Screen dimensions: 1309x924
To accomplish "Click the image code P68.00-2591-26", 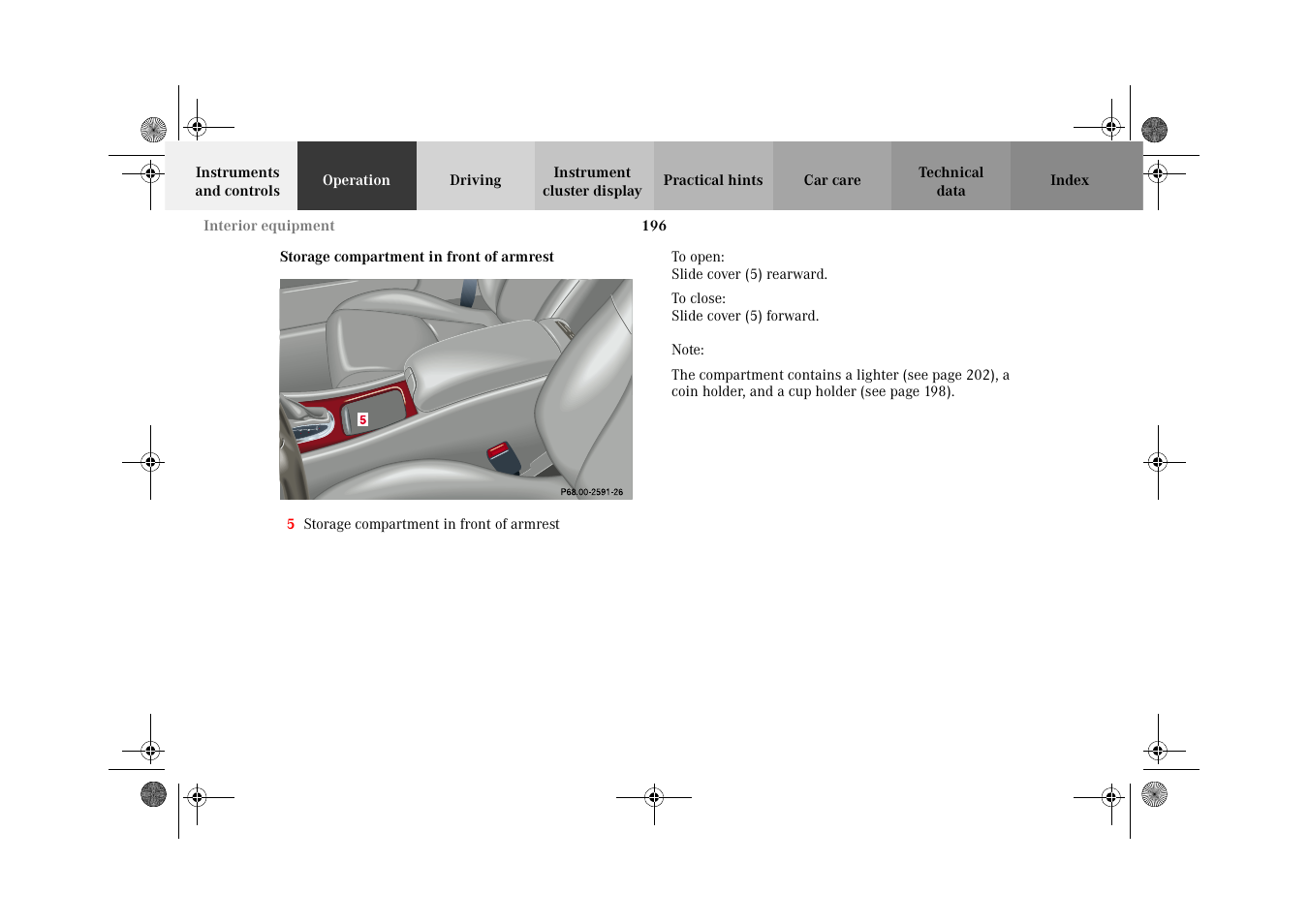I will [x=592, y=492].
